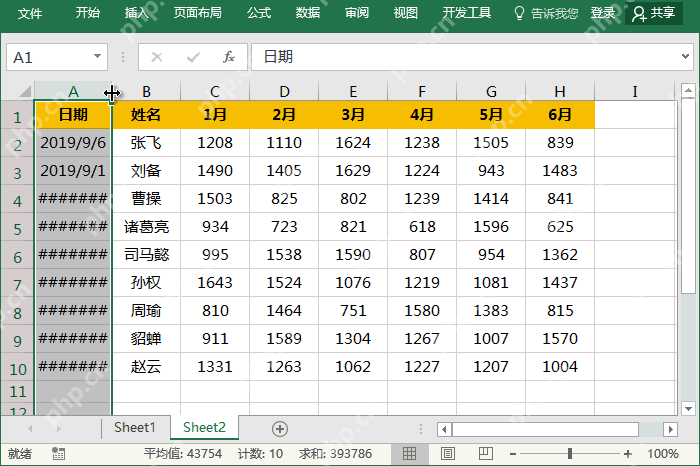The image size is (700, 466).
Task: Click cell with value 1596
Action: pyautogui.click(x=491, y=227)
